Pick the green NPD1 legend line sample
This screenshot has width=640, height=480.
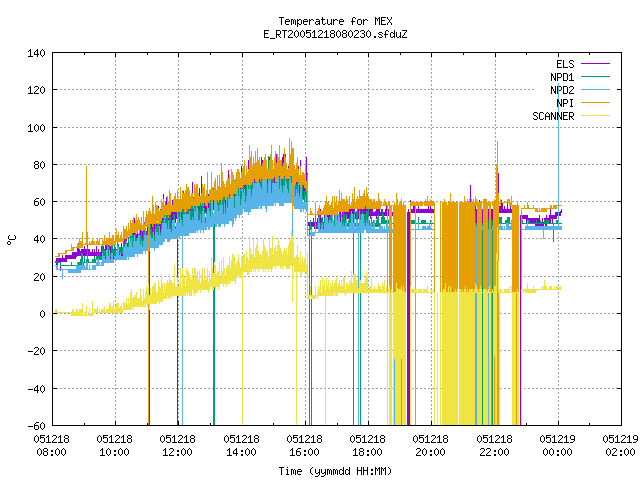tap(595, 76)
